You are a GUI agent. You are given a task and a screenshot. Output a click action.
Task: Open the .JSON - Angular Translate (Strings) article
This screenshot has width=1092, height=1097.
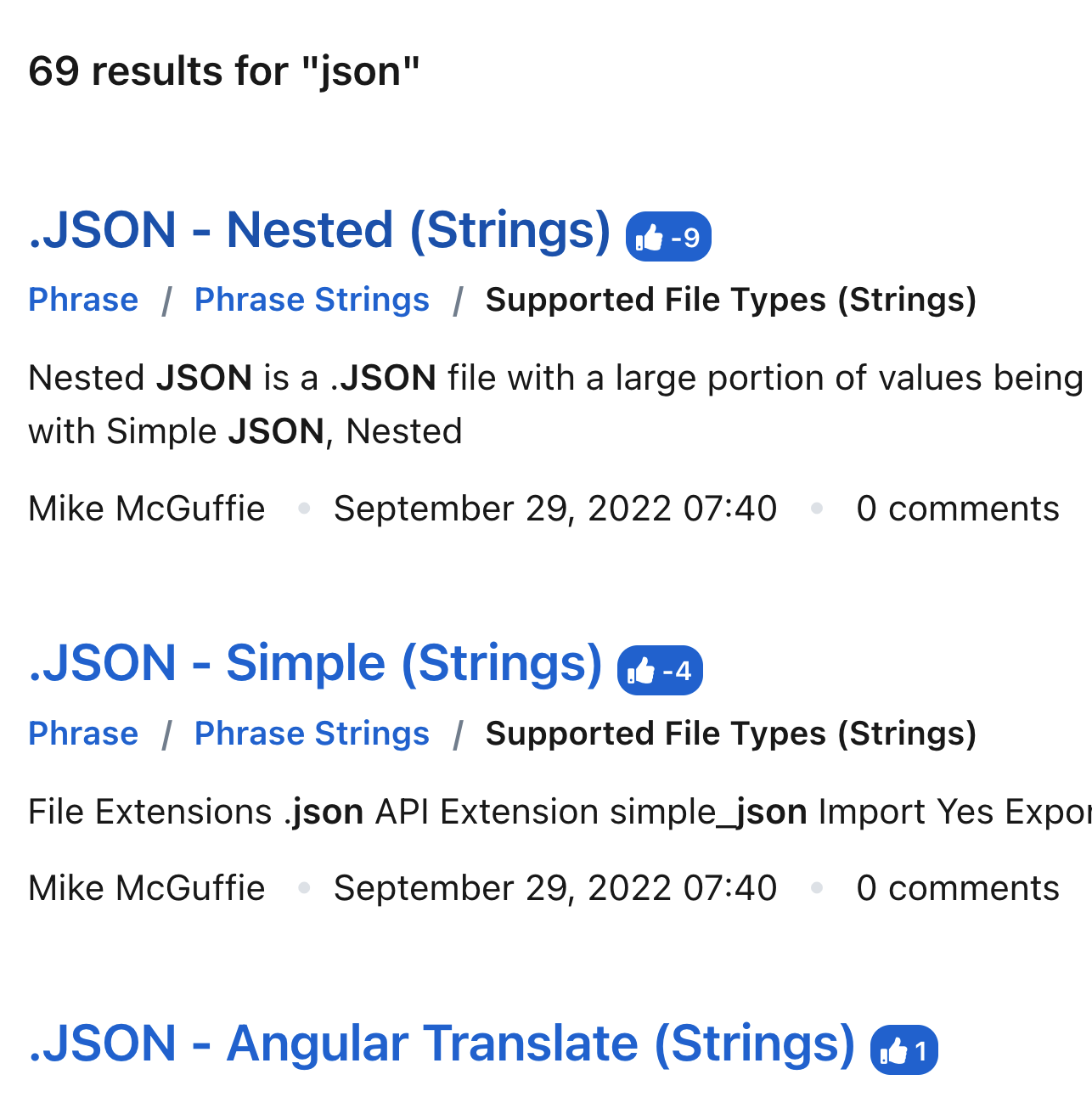[x=442, y=1044]
